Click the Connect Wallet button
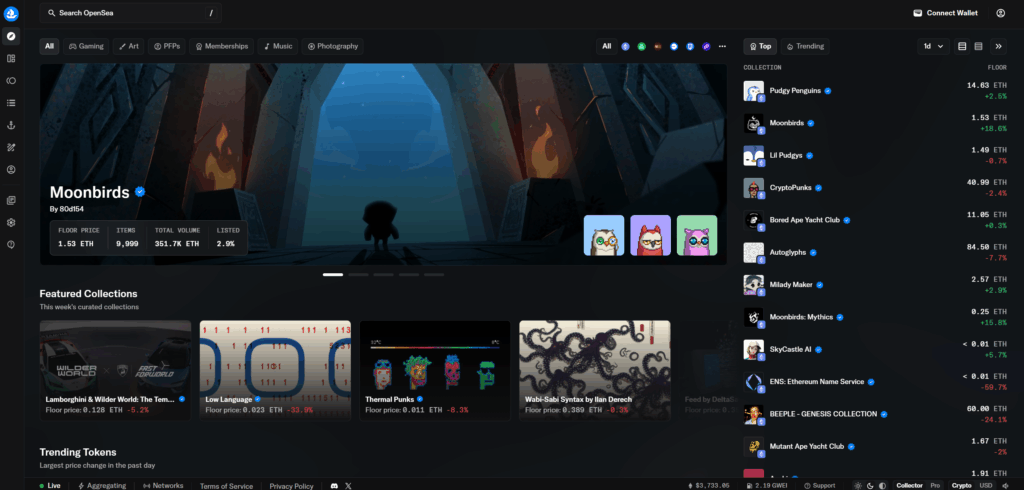This screenshot has height=490, width=1024. pos(945,13)
